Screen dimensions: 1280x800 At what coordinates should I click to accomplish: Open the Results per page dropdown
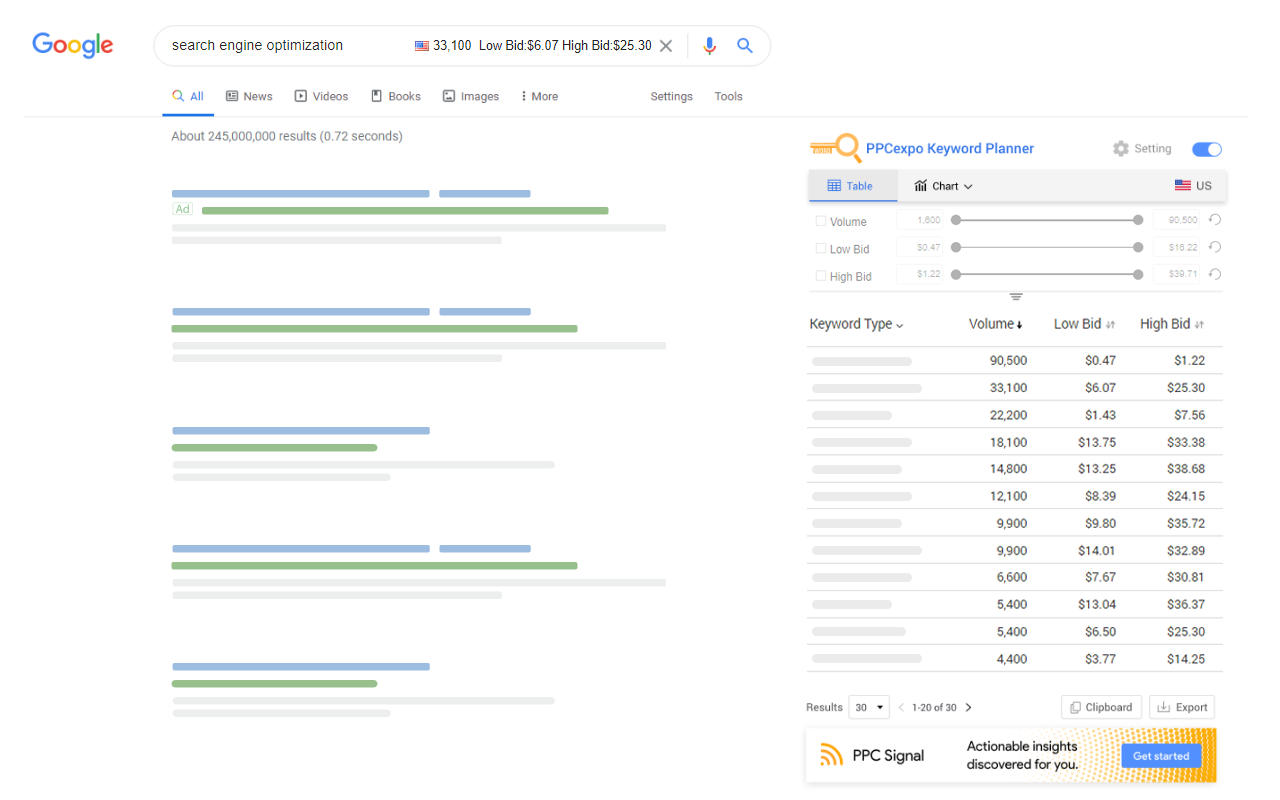(x=869, y=707)
